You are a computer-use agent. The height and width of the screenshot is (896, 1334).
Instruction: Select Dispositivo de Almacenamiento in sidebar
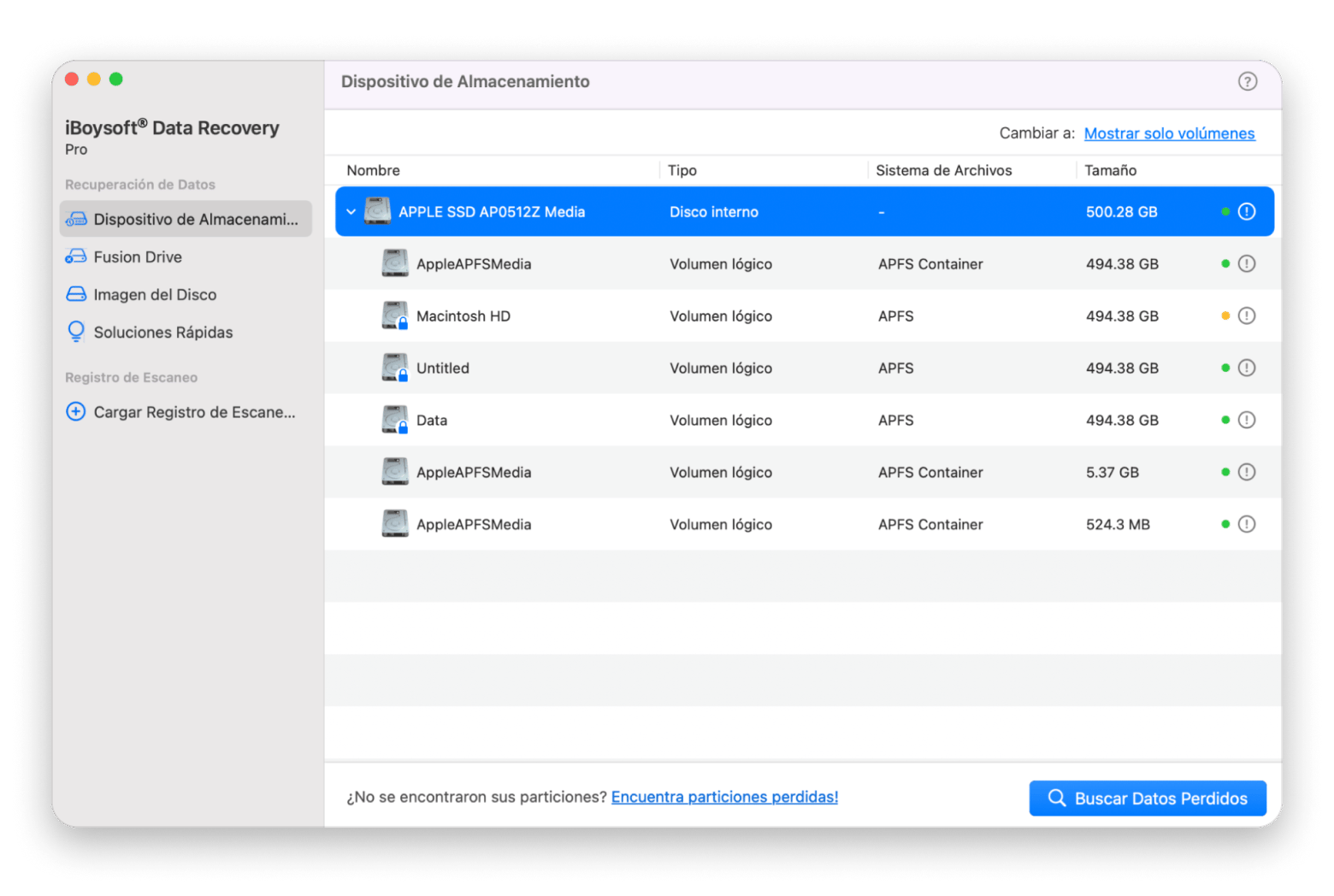[186, 219]
